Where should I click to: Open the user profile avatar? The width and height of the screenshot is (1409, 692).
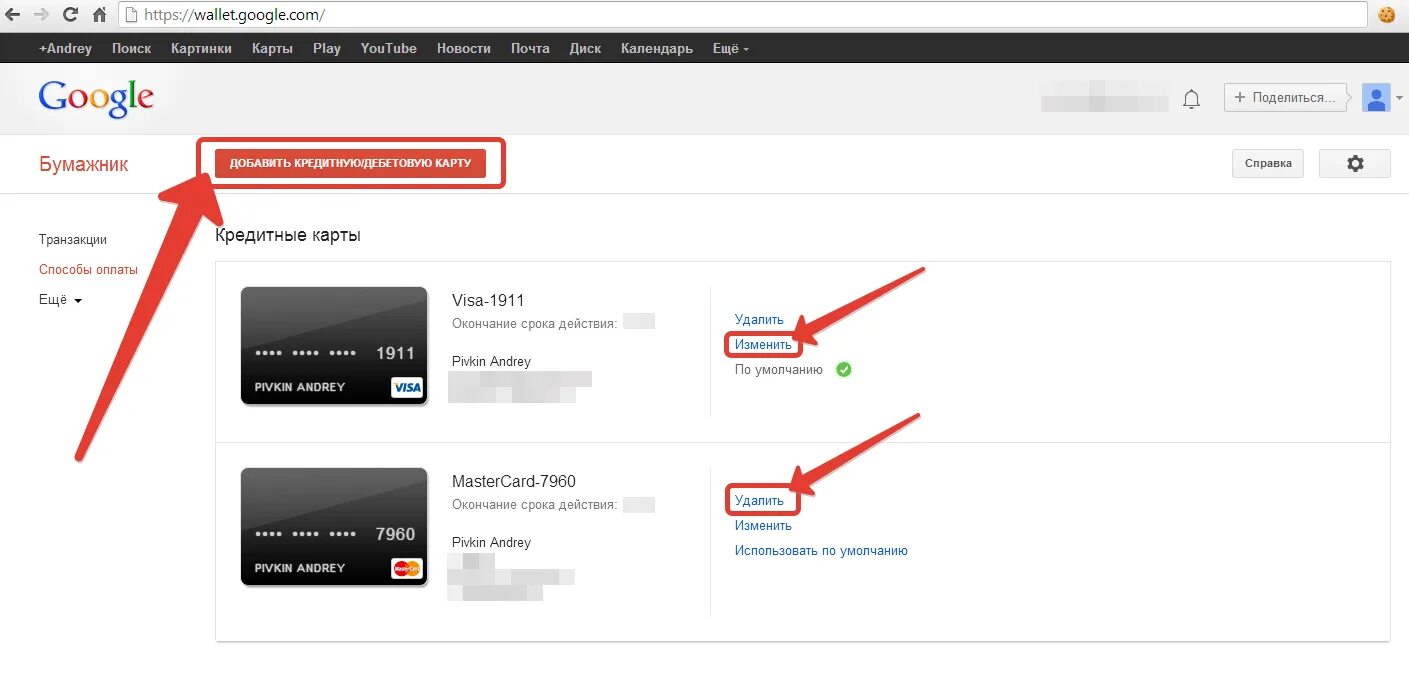tap(1376, 98)
